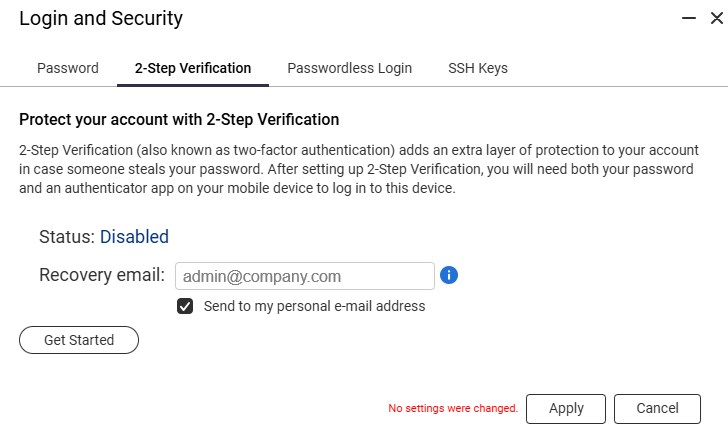Viewport: 728px width, 430px height.
Task: Go to the SSH Keys tab
Action: coord(478,68)
